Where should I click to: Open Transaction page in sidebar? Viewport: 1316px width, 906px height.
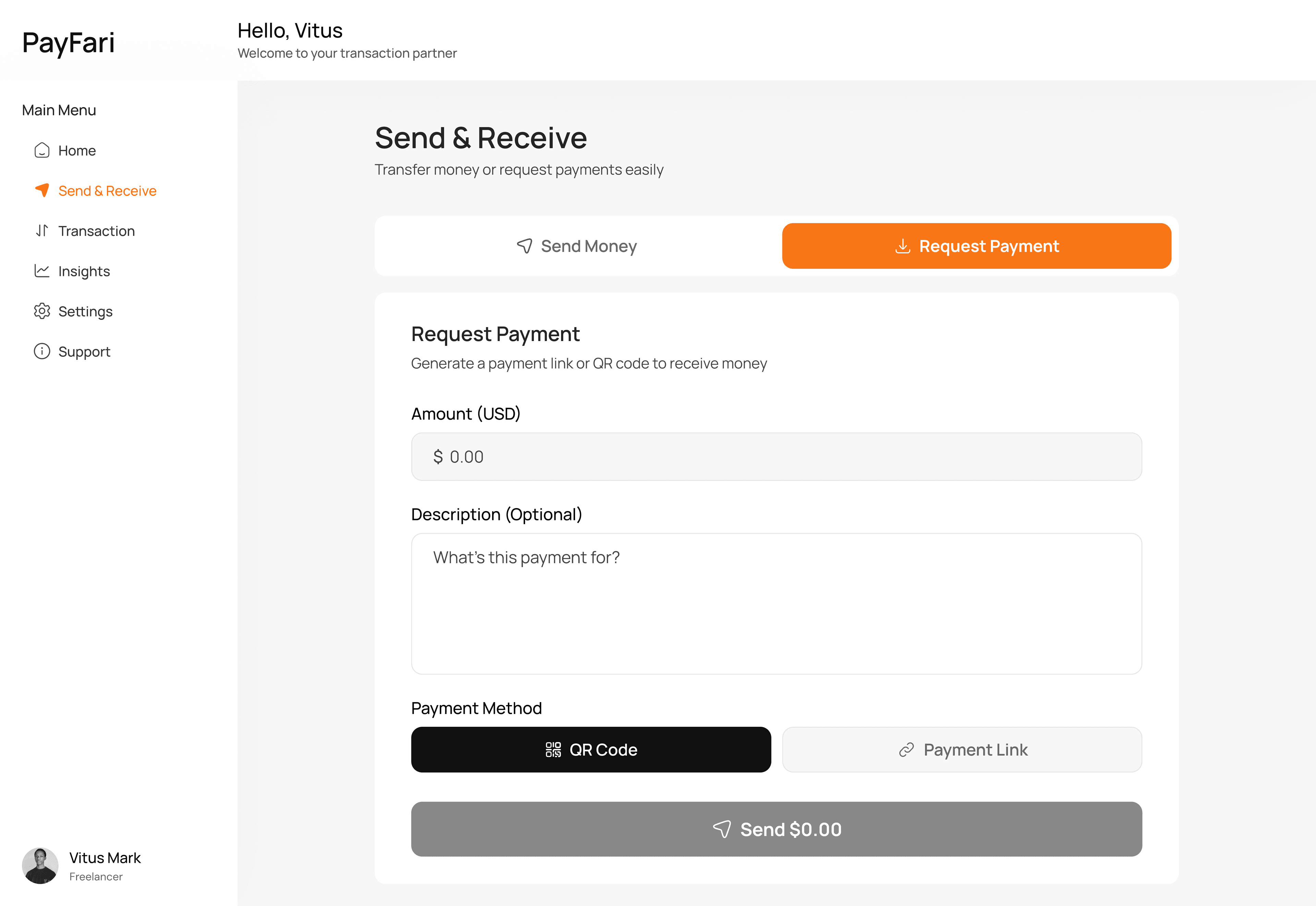click(x=97, y=231)
